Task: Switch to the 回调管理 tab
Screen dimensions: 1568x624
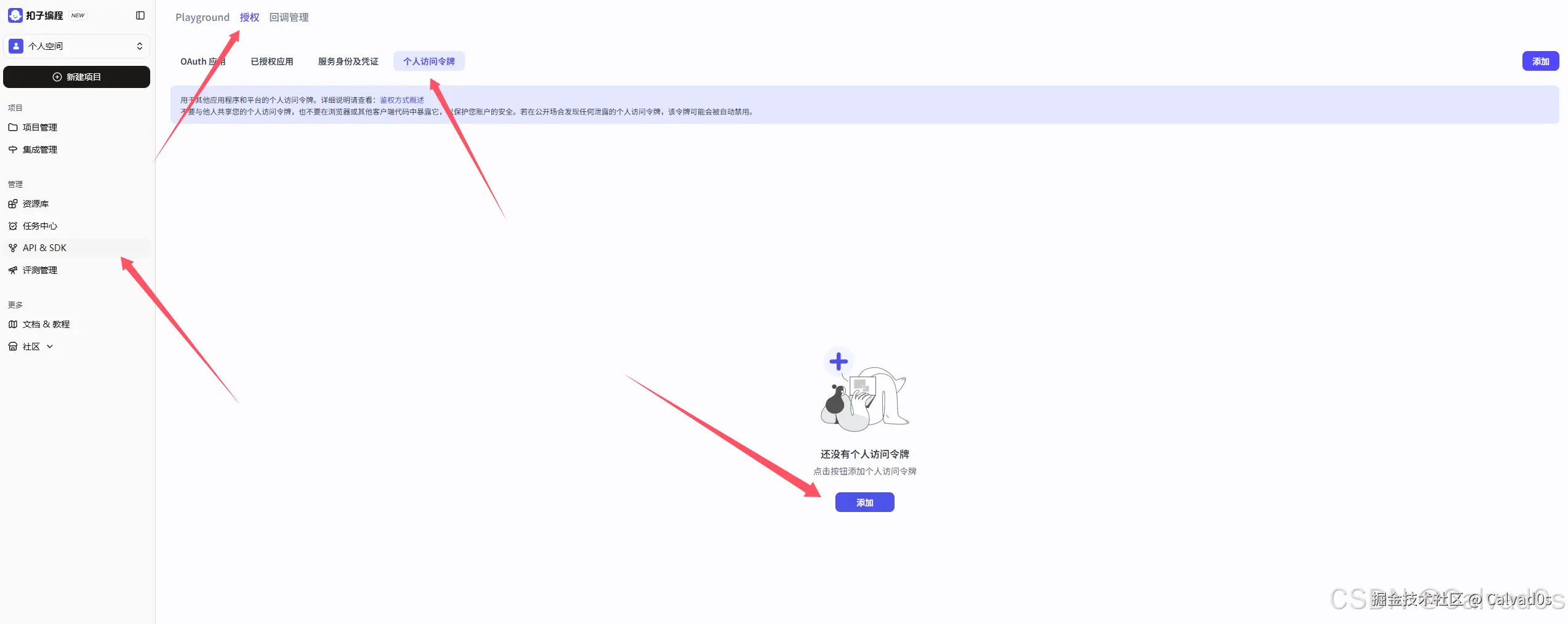Action: (x=289, y=17)
